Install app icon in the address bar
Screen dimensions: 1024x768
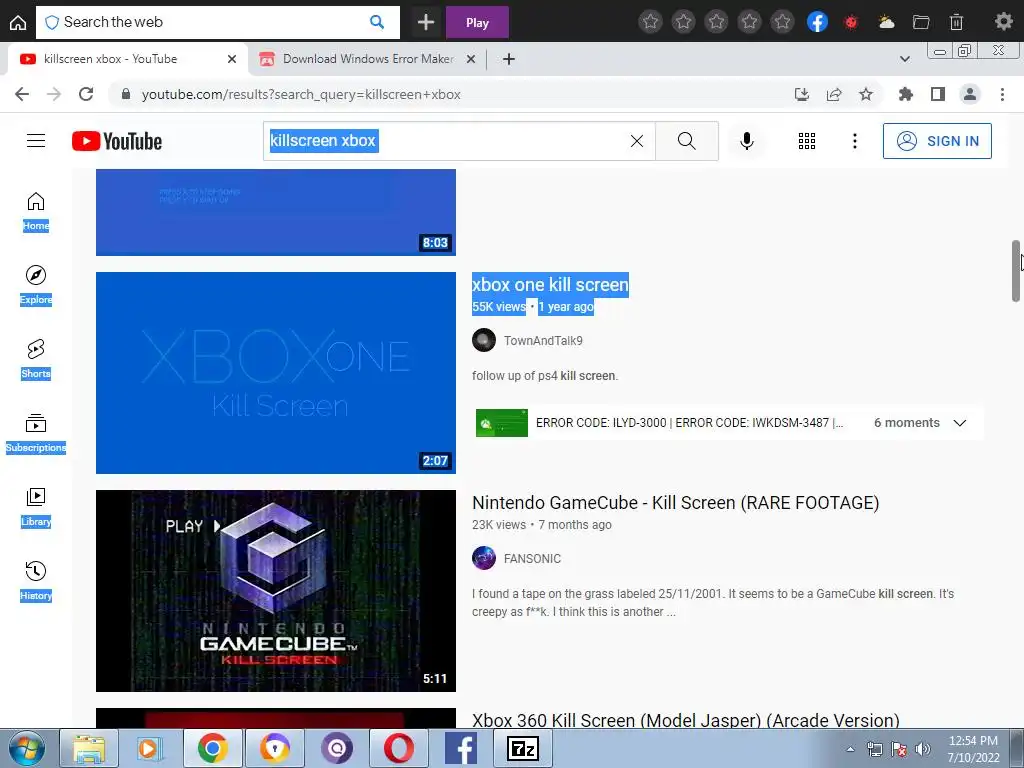(802, 94)
